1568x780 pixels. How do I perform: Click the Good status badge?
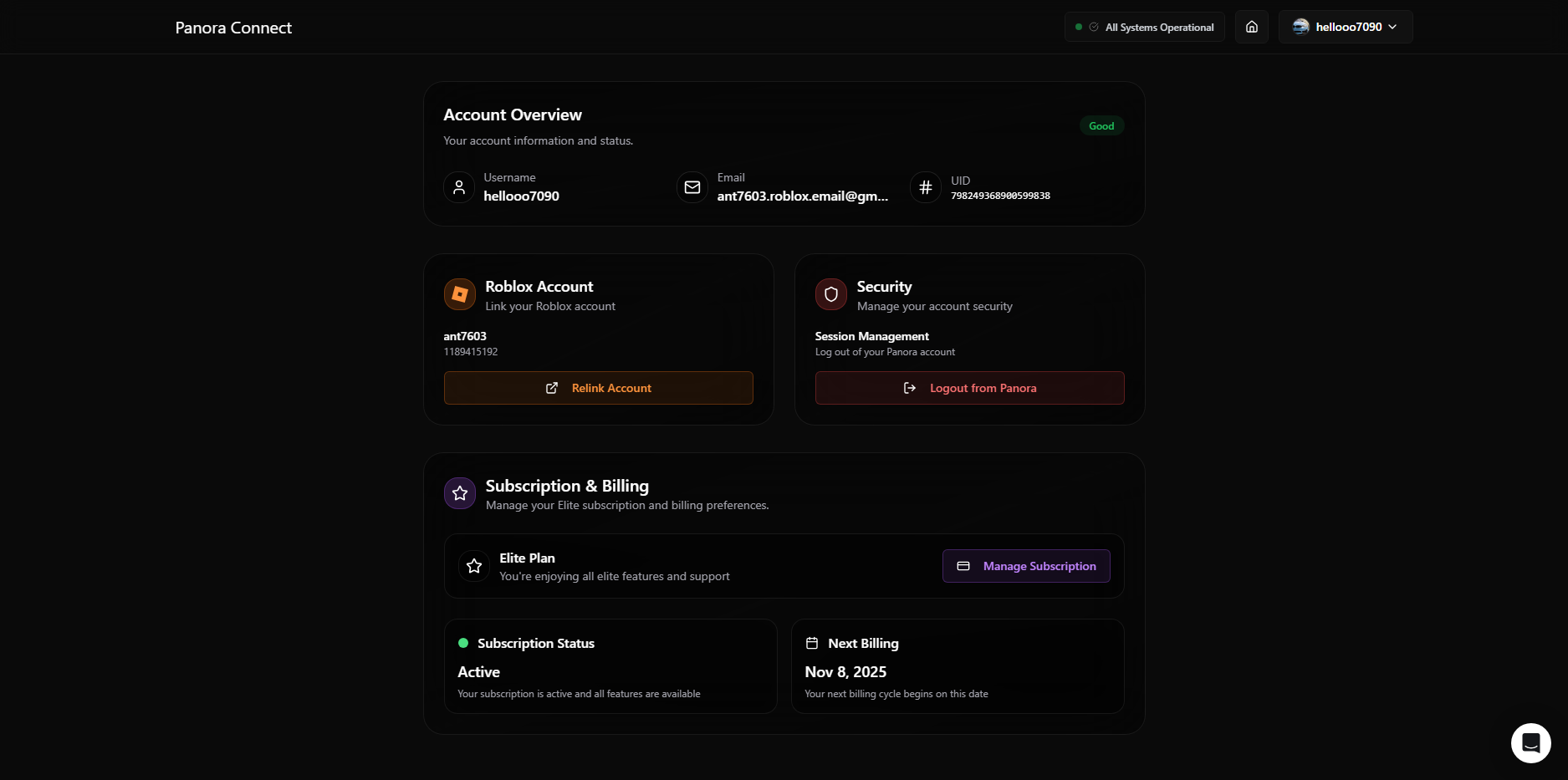point(1101,125)
